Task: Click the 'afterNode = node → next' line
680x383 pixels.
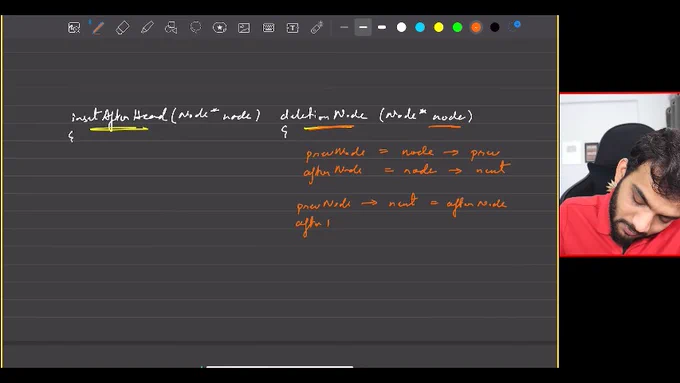Action: 406,170
